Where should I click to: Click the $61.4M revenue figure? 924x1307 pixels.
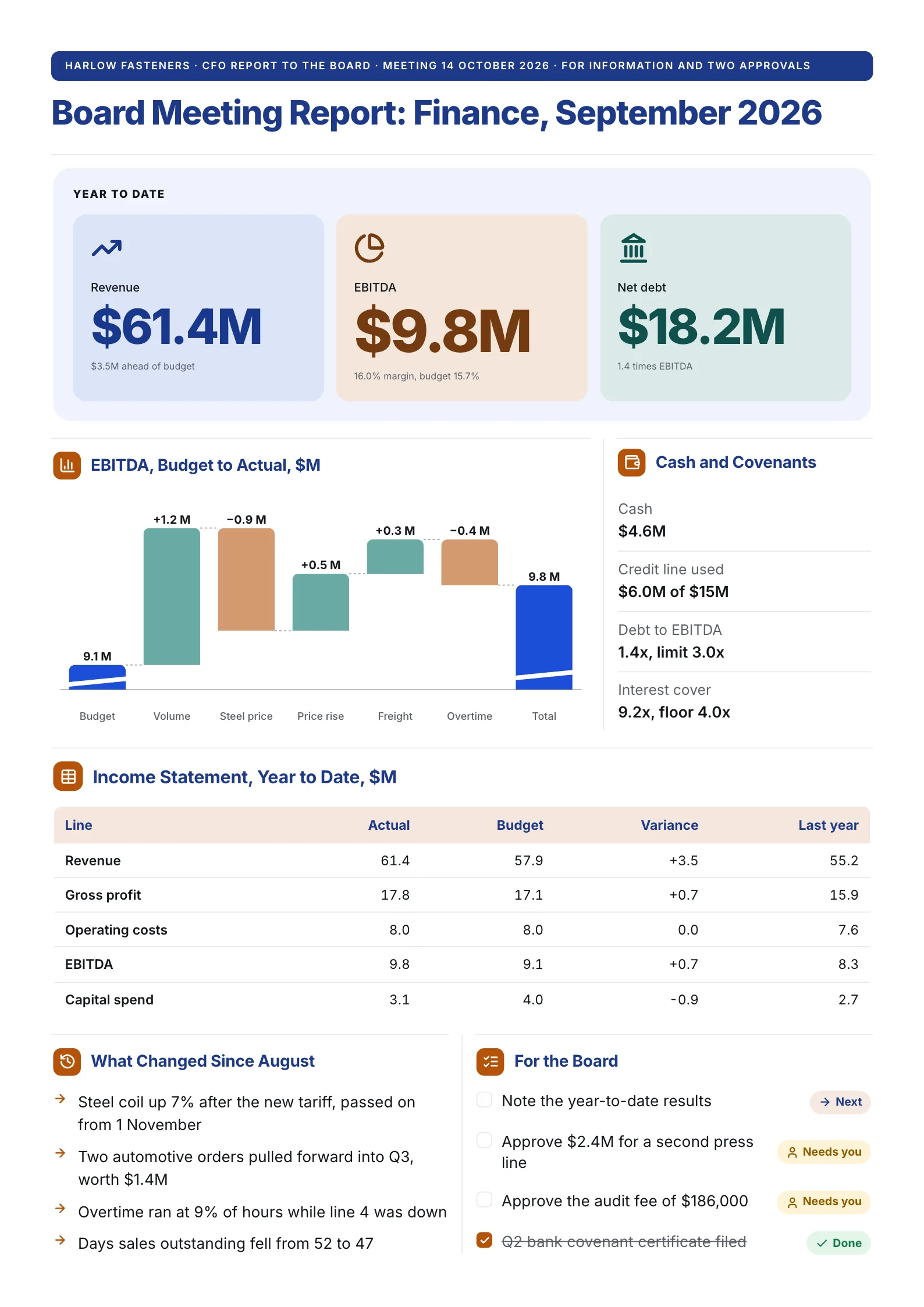pos(177,326)
